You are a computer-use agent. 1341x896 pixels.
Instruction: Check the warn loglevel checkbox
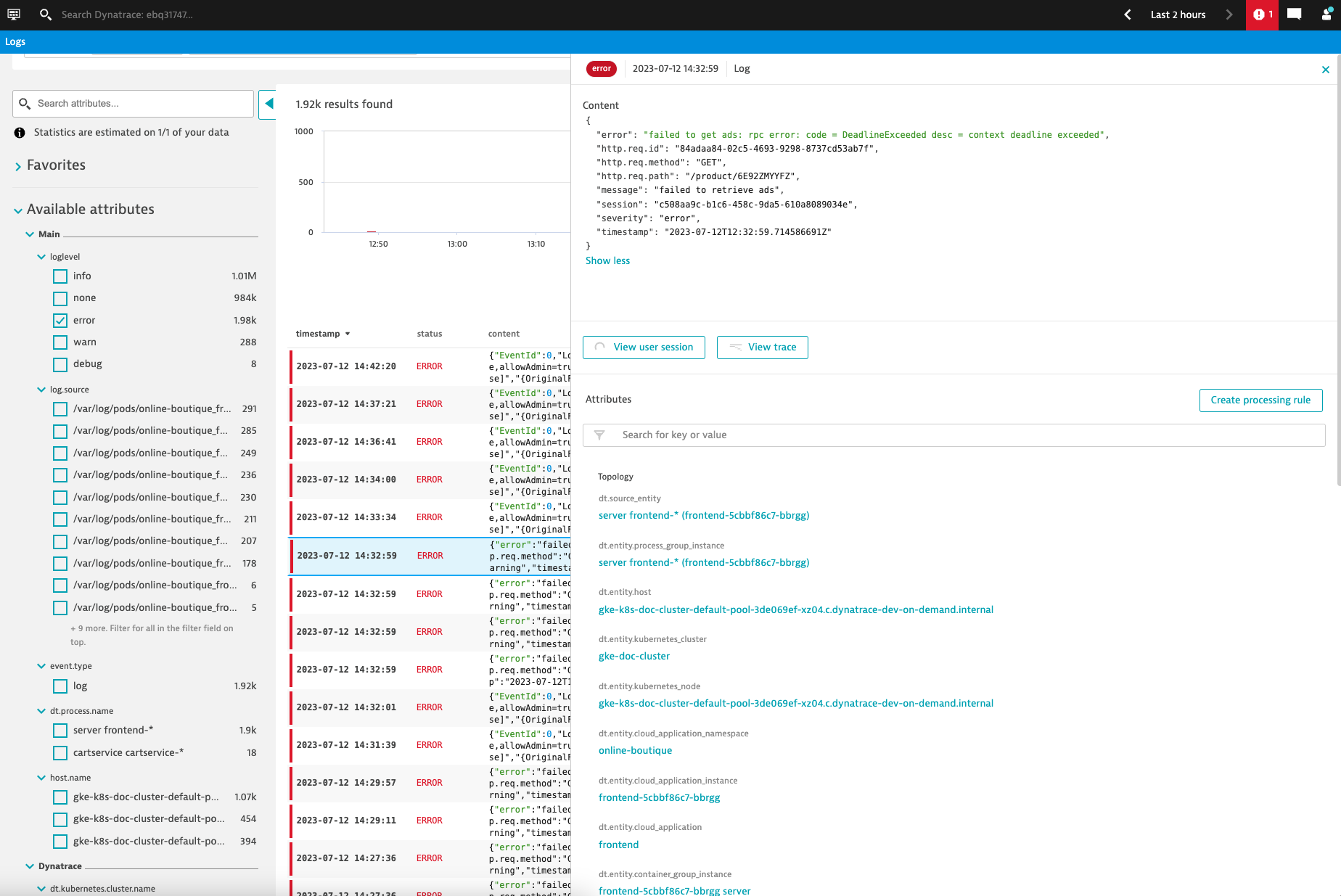pos(60,342)
